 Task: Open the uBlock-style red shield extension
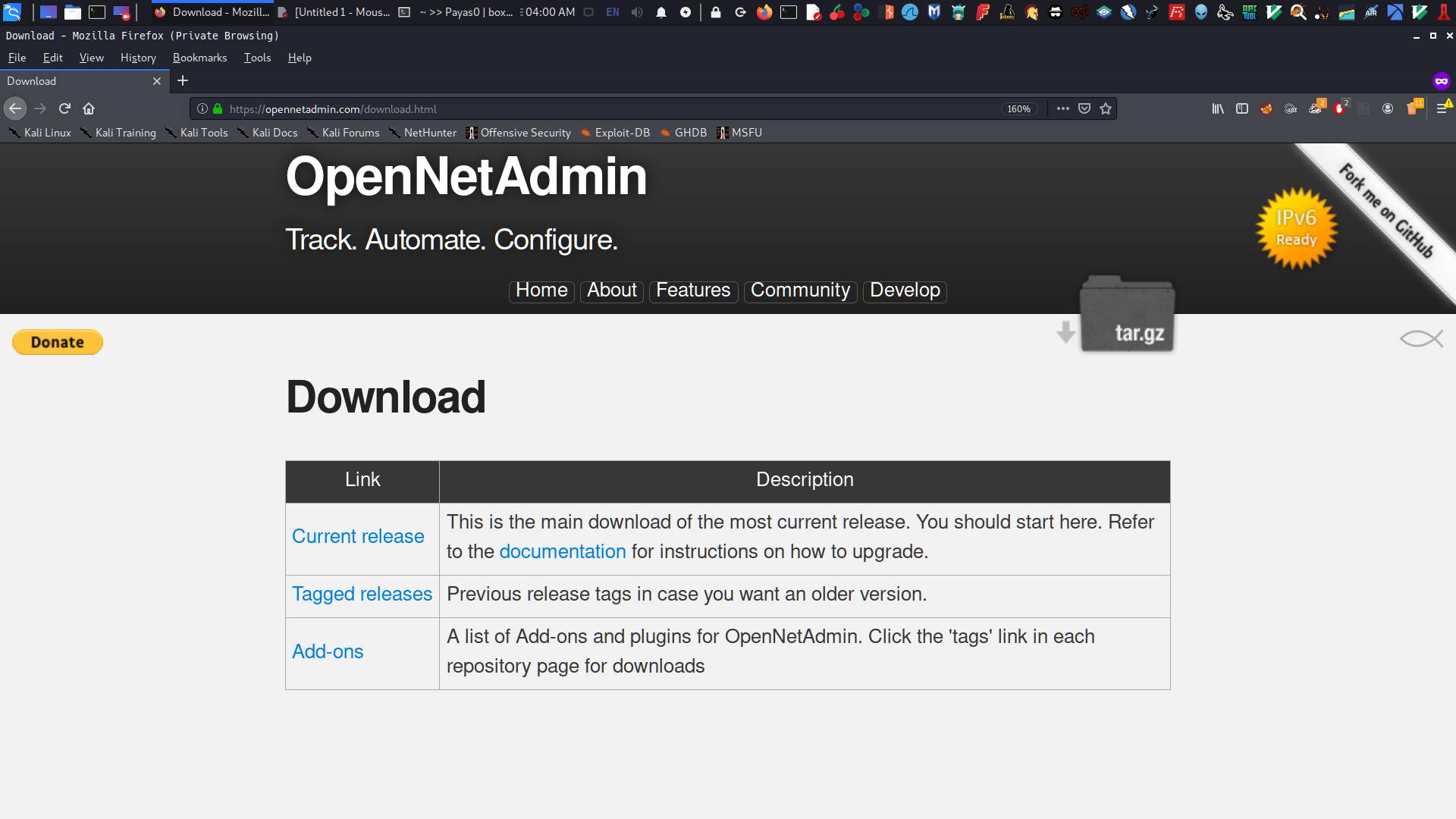[1340, 108]
